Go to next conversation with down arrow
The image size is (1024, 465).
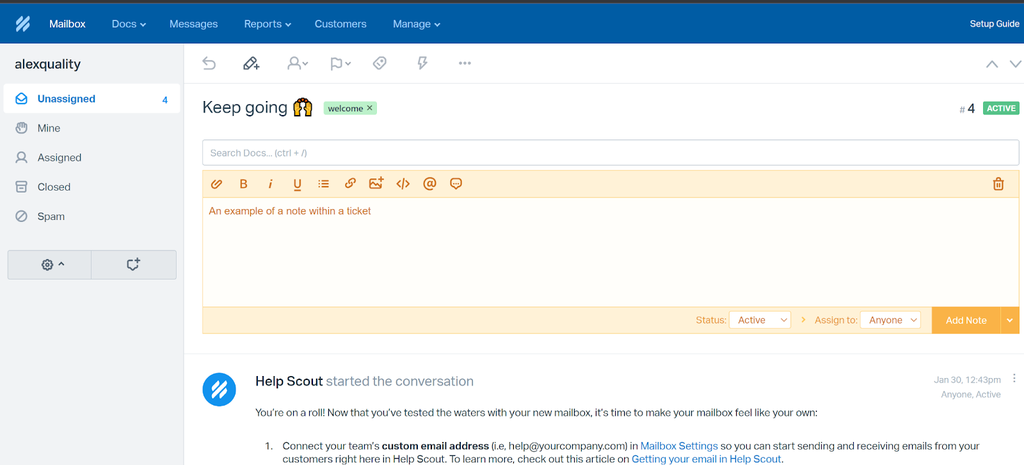pyautogui.click(x=1016, y=64)
